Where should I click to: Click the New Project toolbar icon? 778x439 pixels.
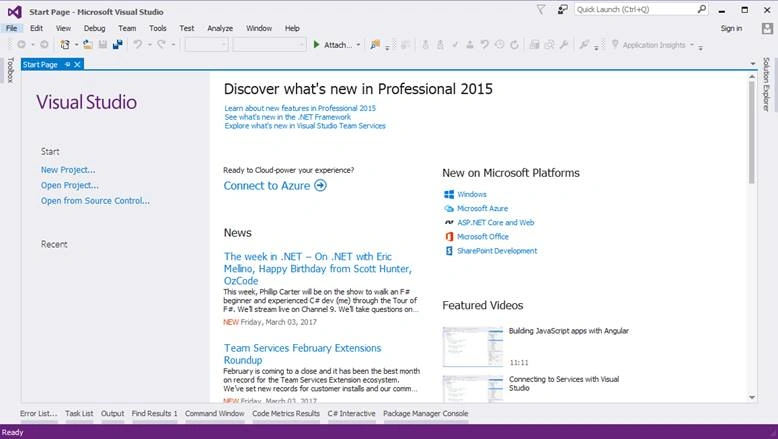coord(65,45)
